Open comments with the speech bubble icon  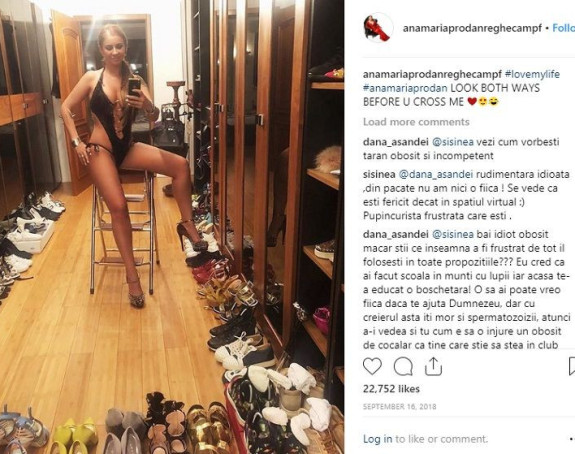[403, 366]
